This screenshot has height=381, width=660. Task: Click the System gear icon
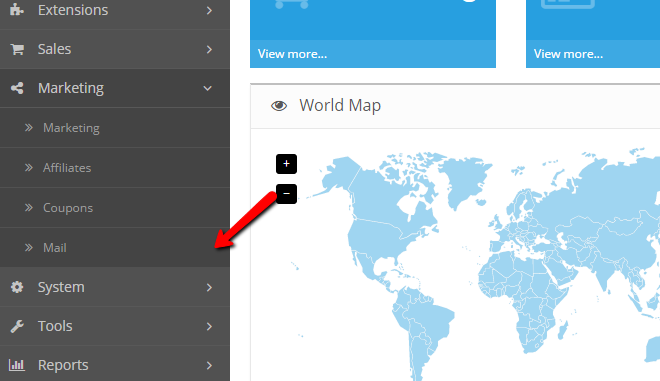pos(17,287)
